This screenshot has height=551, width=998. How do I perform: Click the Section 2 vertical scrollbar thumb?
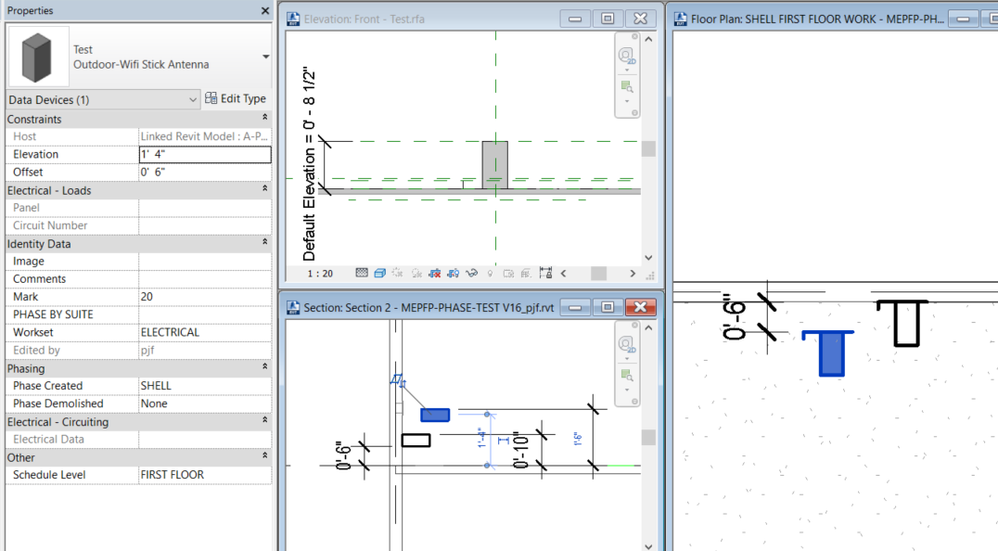(x=648, y=437)
